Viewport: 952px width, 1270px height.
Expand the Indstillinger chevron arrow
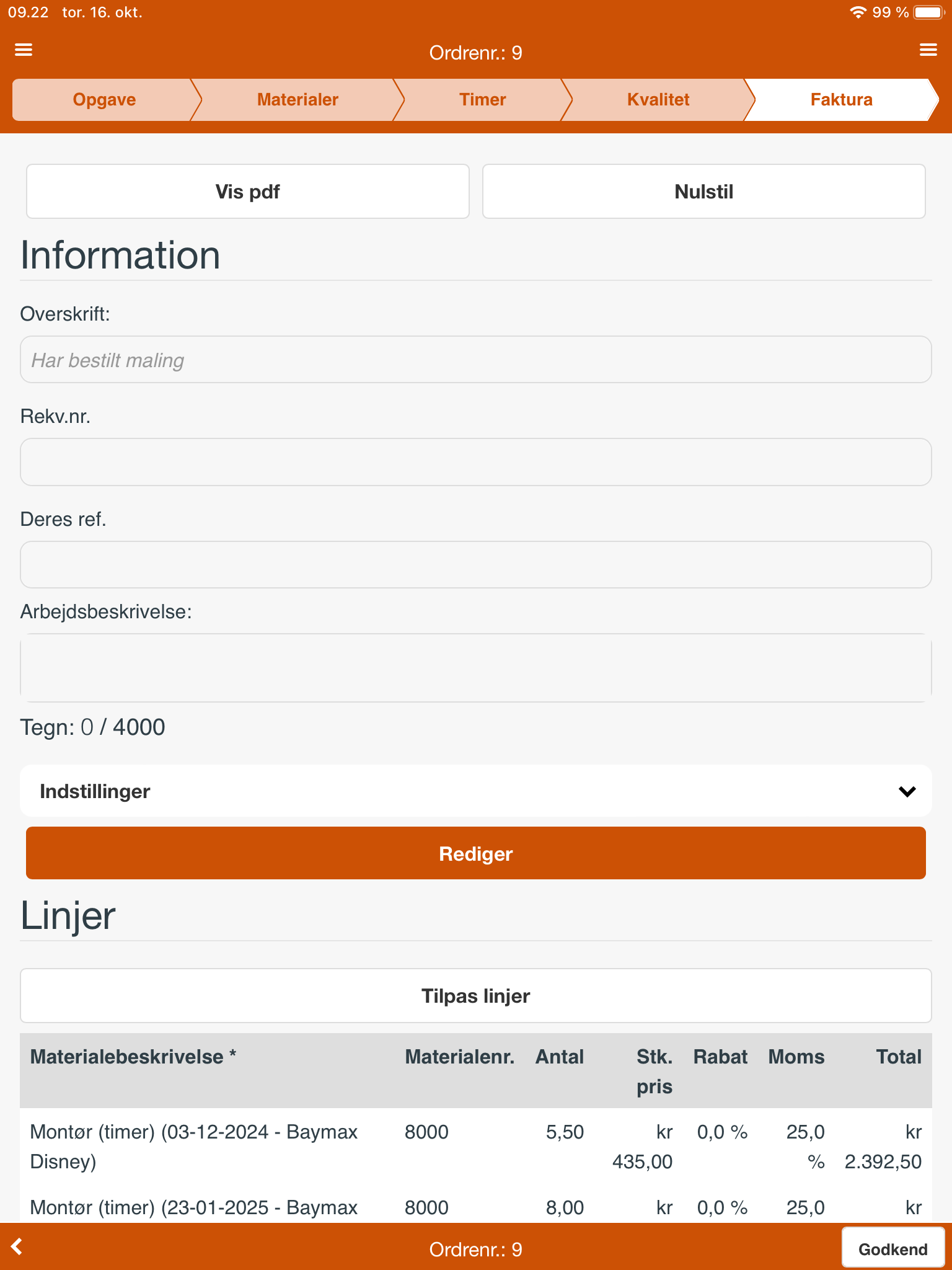tap(907, 791)
